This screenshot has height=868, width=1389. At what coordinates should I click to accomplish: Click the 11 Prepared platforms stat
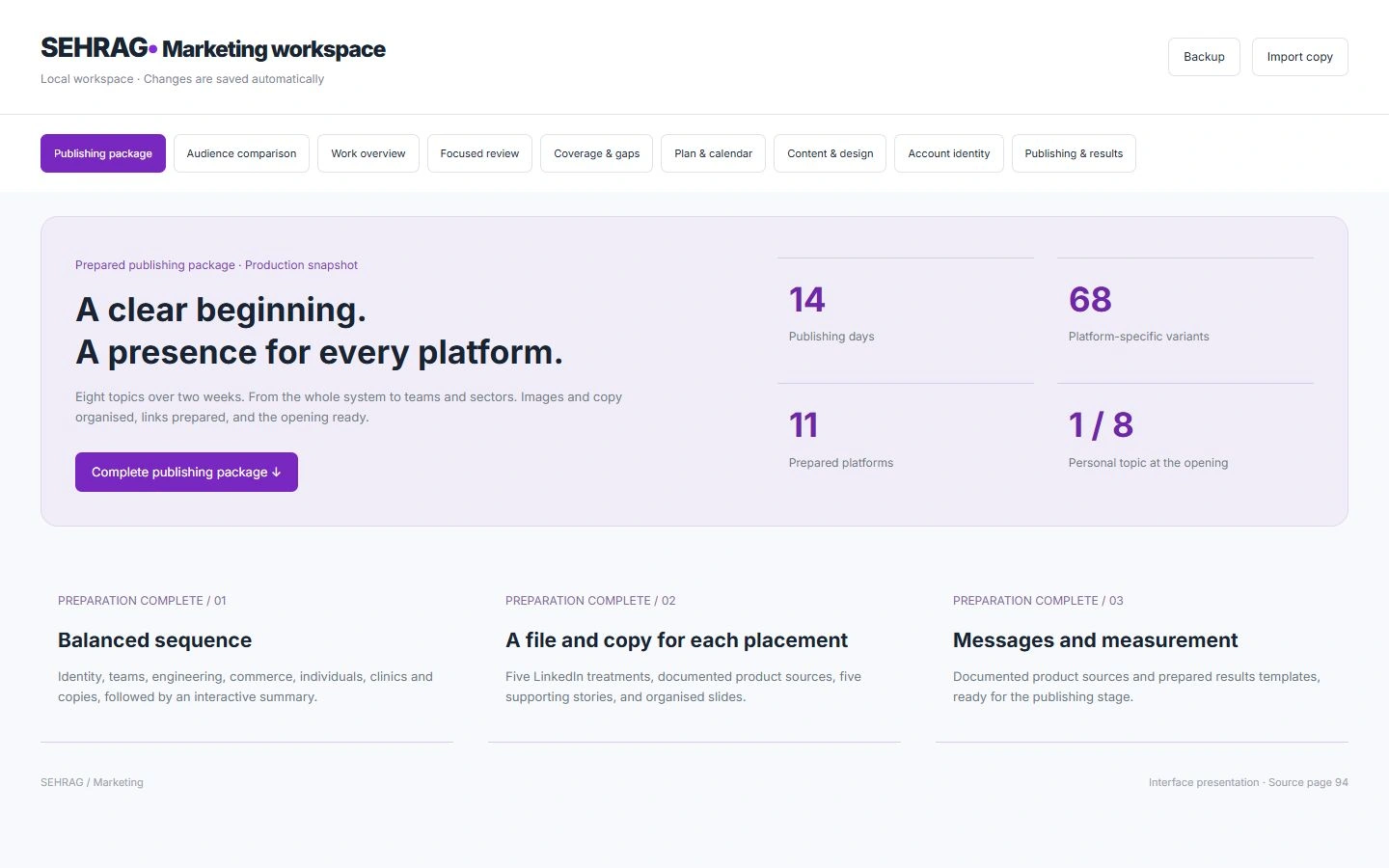click(906, 439)
